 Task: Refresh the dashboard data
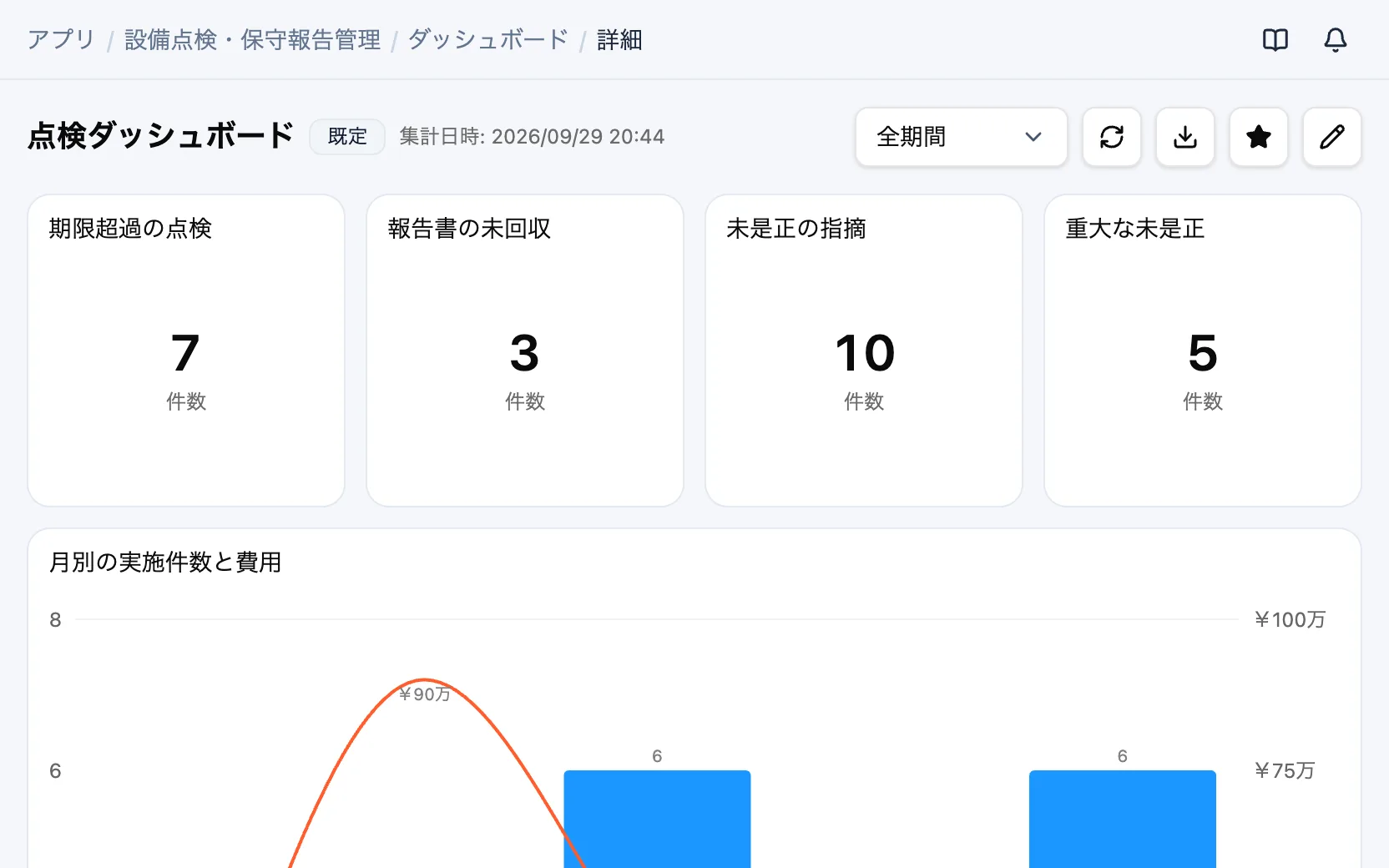coord(1112,137)
